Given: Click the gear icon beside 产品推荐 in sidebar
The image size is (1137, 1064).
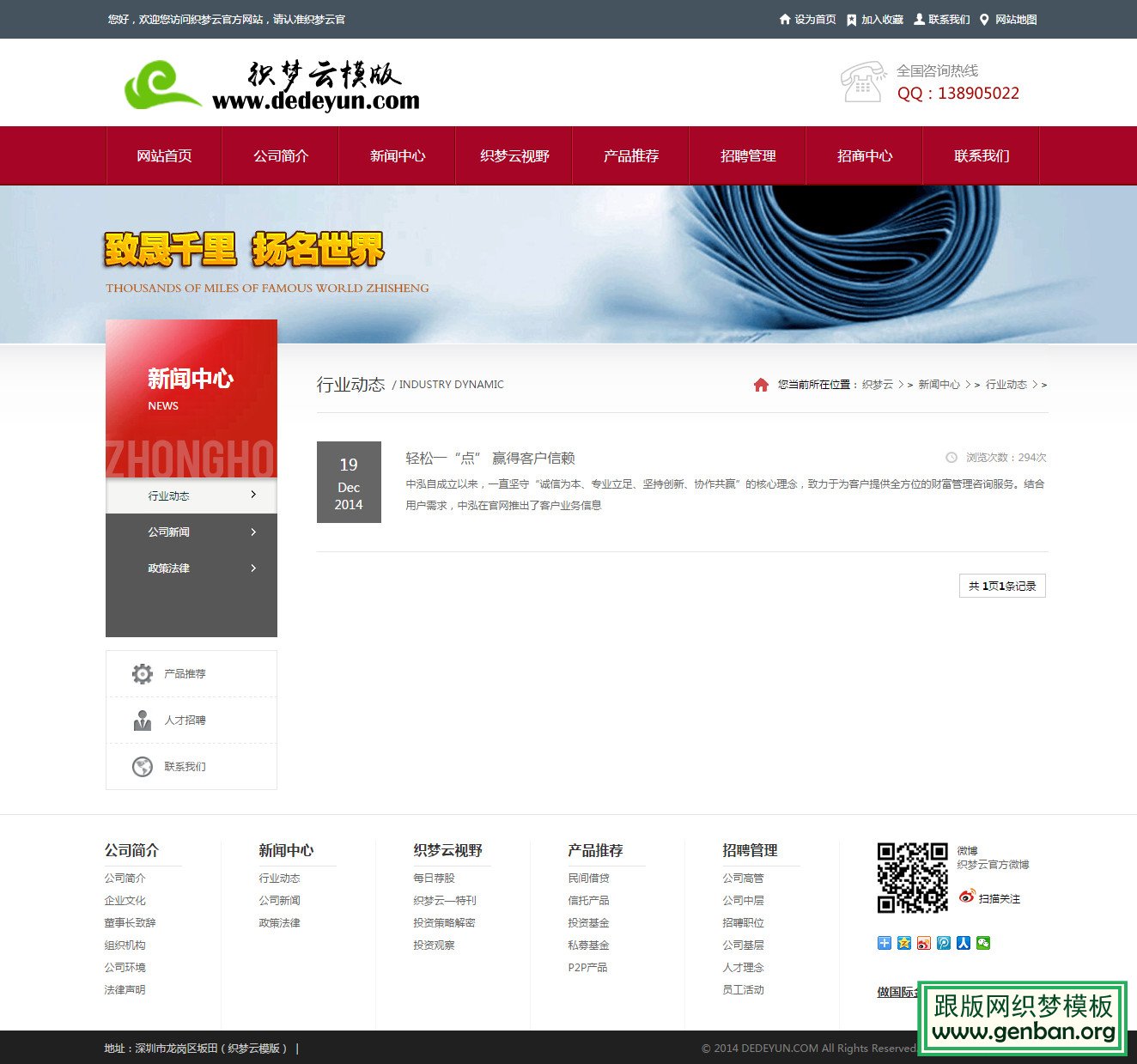Looking at the screenshot, I should (x=141, y=673).
